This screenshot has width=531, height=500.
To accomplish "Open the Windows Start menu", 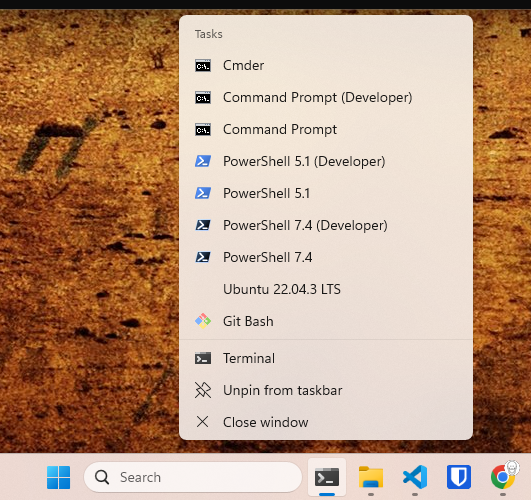I will pos(59,477).
